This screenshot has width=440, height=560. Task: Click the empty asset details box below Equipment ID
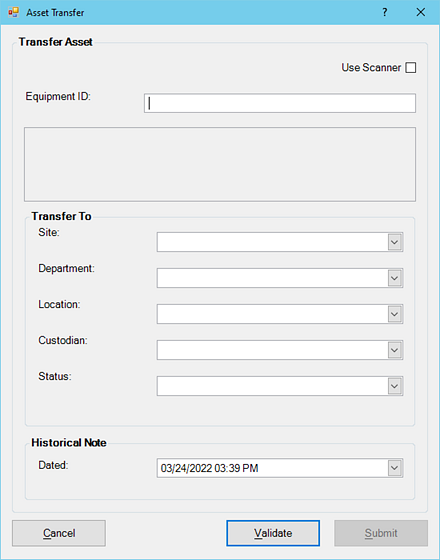(220, 164)
